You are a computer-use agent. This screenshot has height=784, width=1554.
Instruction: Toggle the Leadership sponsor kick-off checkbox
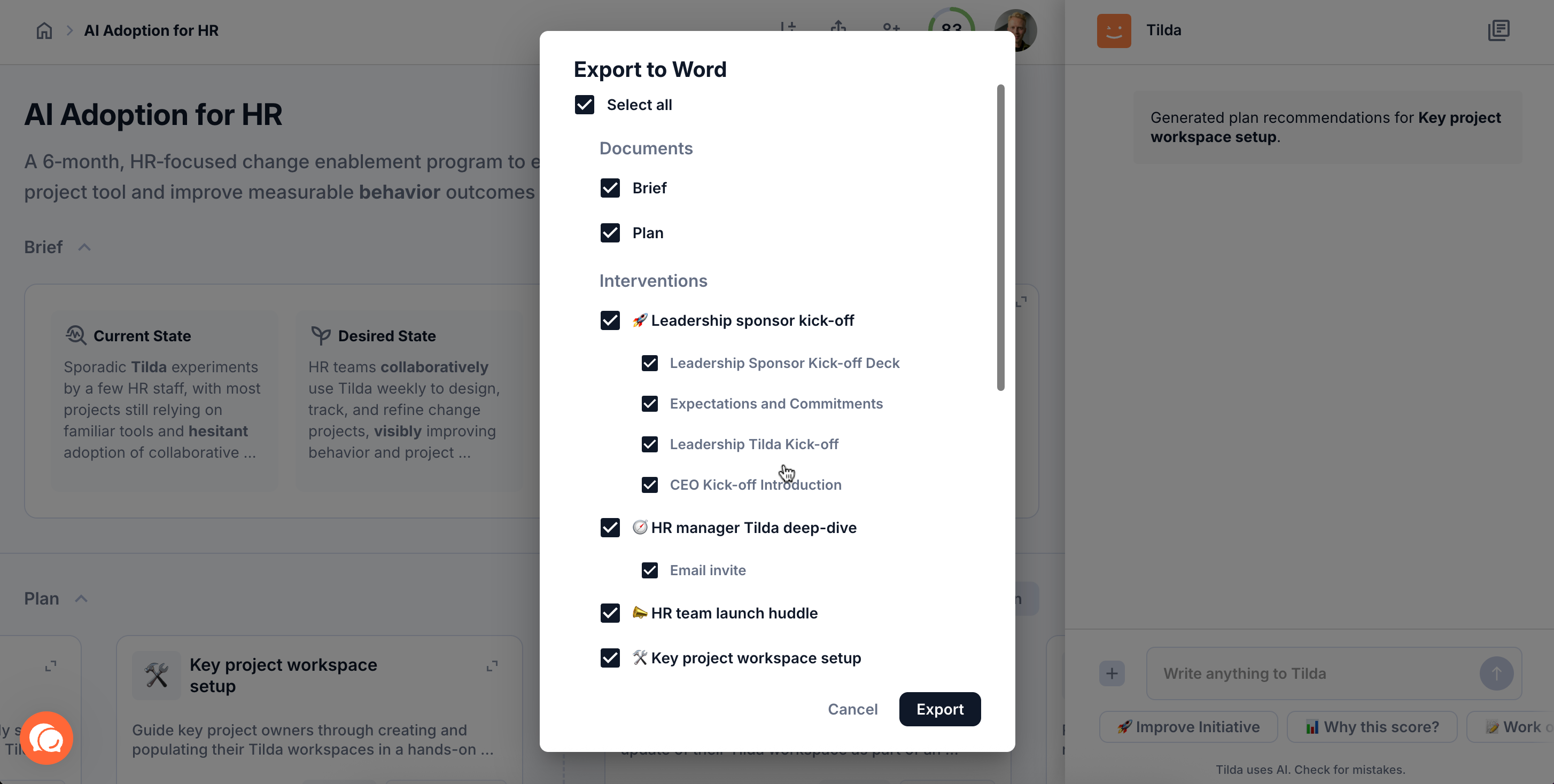click(610, 320)
